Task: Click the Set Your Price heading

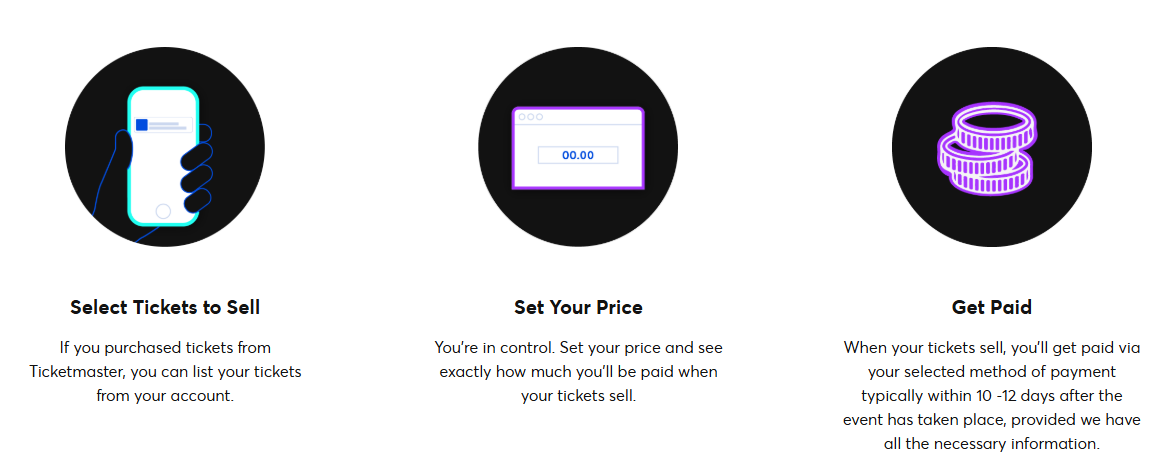Action: tap(578, 307)
